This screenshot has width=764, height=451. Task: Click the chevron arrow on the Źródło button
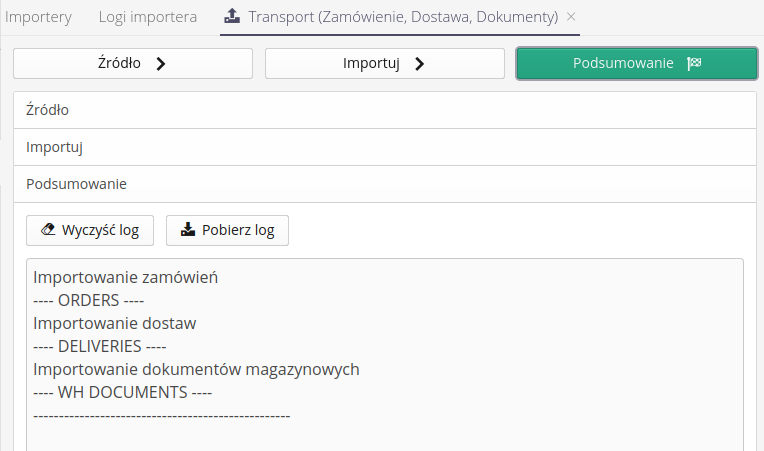[x=160, y=63]
